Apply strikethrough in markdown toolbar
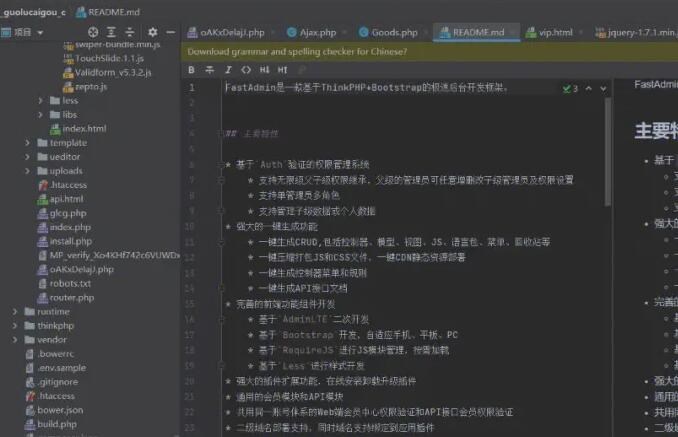This screenshot has width=678, height=437. [210, 70]
